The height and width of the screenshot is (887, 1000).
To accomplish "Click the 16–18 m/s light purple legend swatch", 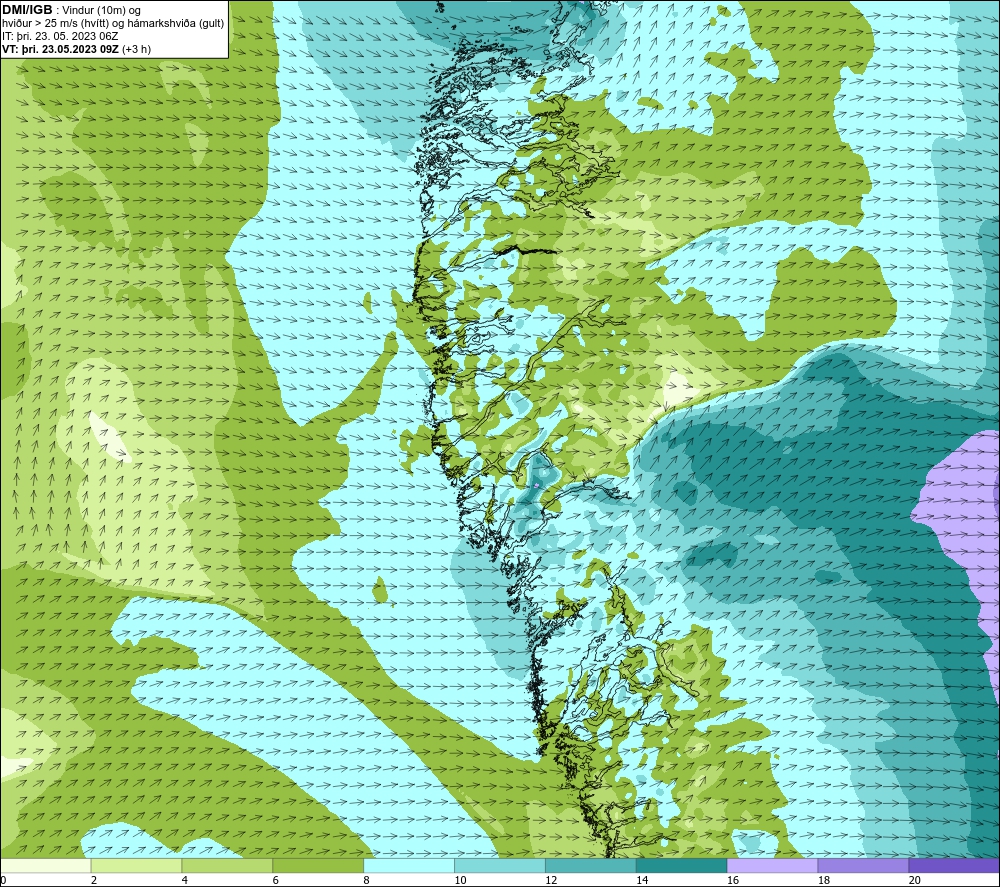I will coord(772,865).
